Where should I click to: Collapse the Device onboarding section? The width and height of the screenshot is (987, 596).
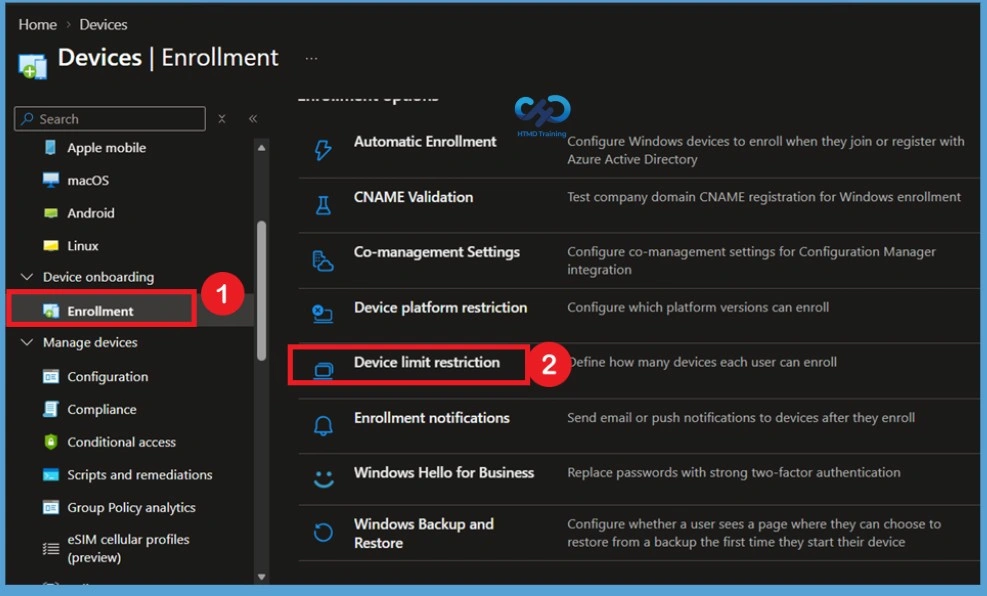(x=27, y=277)
